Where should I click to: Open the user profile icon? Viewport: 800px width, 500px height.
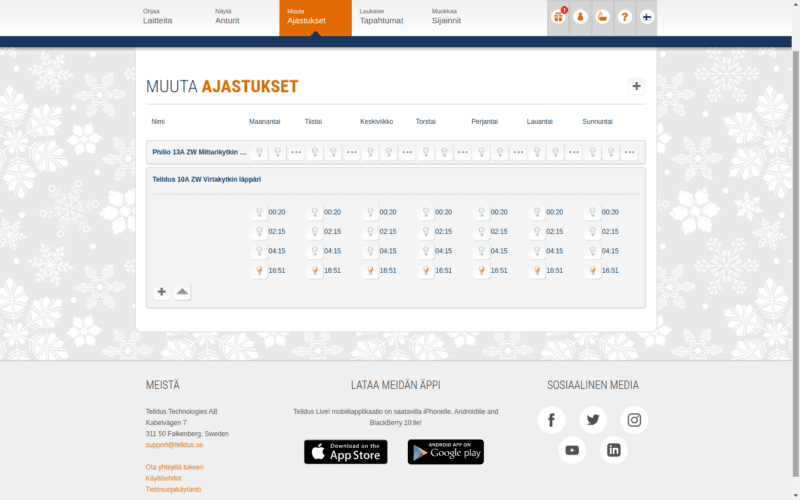tap(580, 17)
